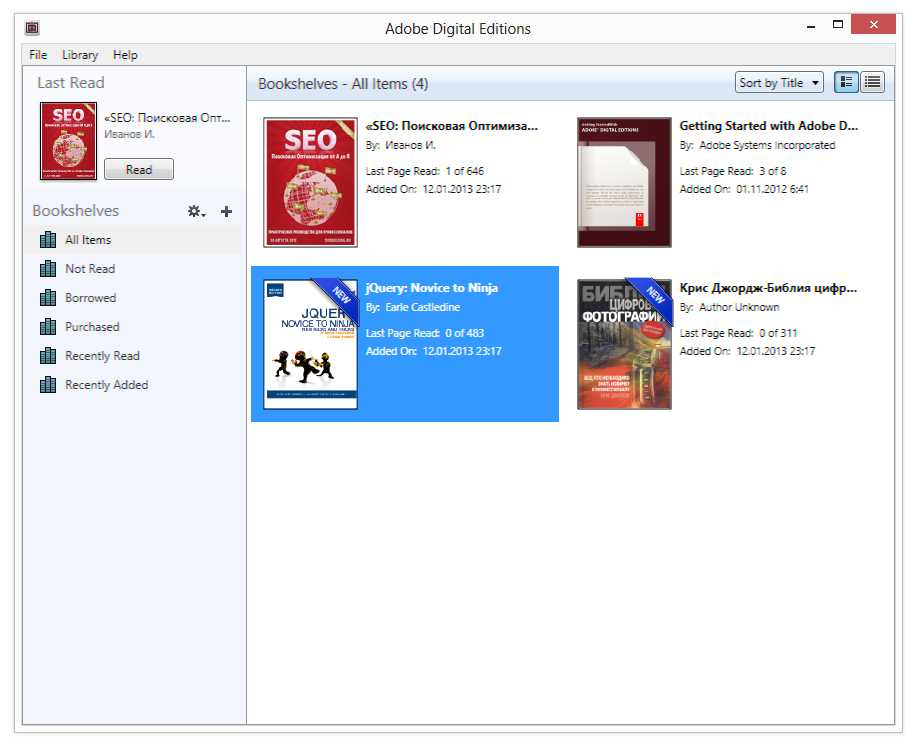Click the Recently Read bookshelf icon
The width and height of the screenshot is (920, 749).
pos(48,355)
